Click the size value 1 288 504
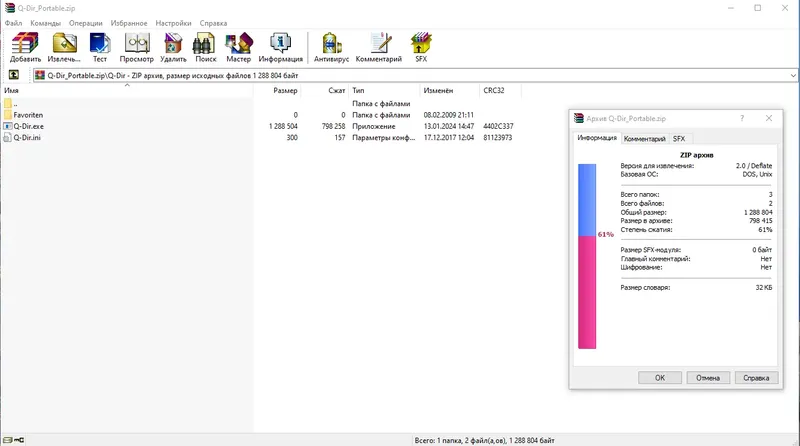The height and width of the screenshot is (446, 800). point(283,126)
